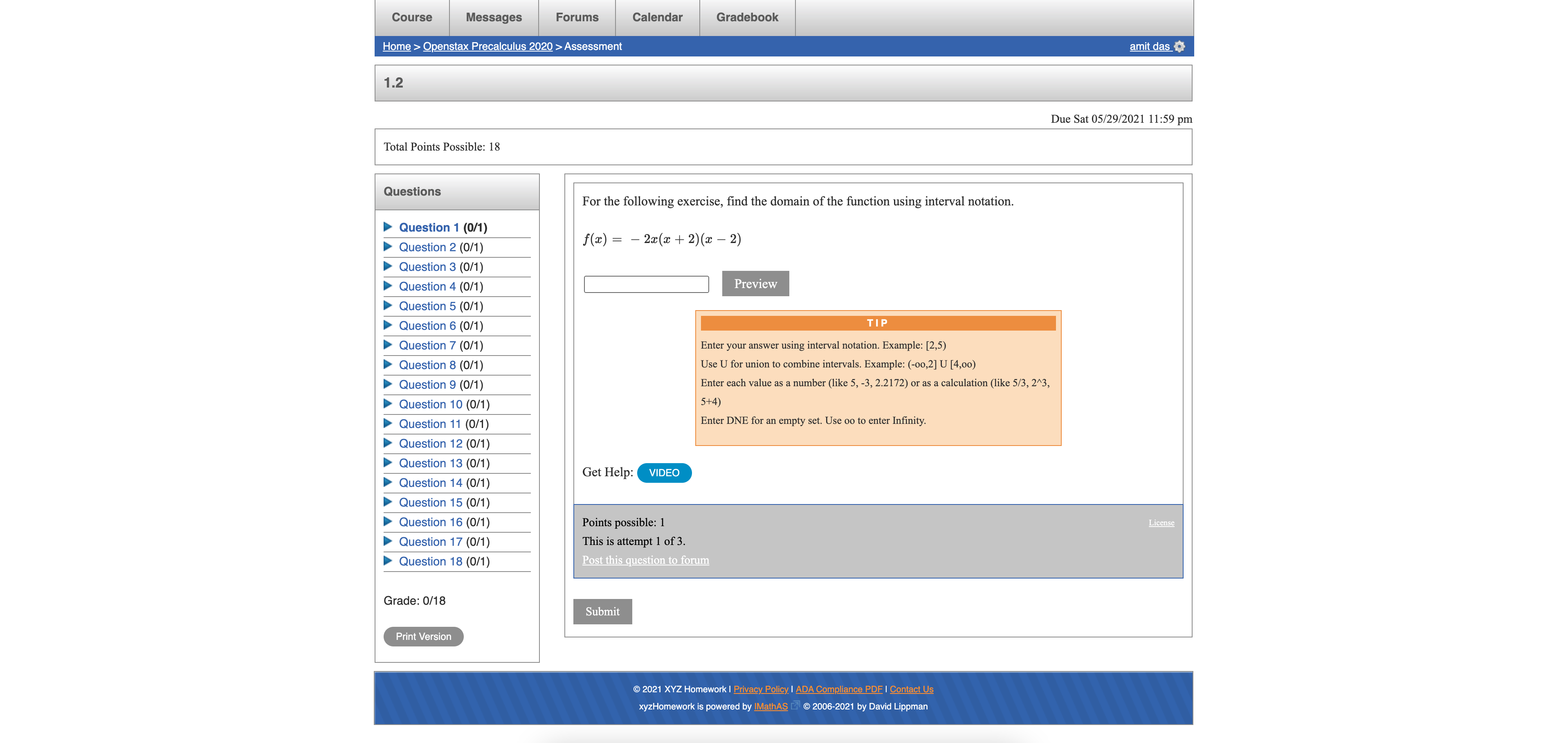The image size is (1568, 743).
Task: Click the settings gear icon beside amit das
Action: pos(1179,46)
